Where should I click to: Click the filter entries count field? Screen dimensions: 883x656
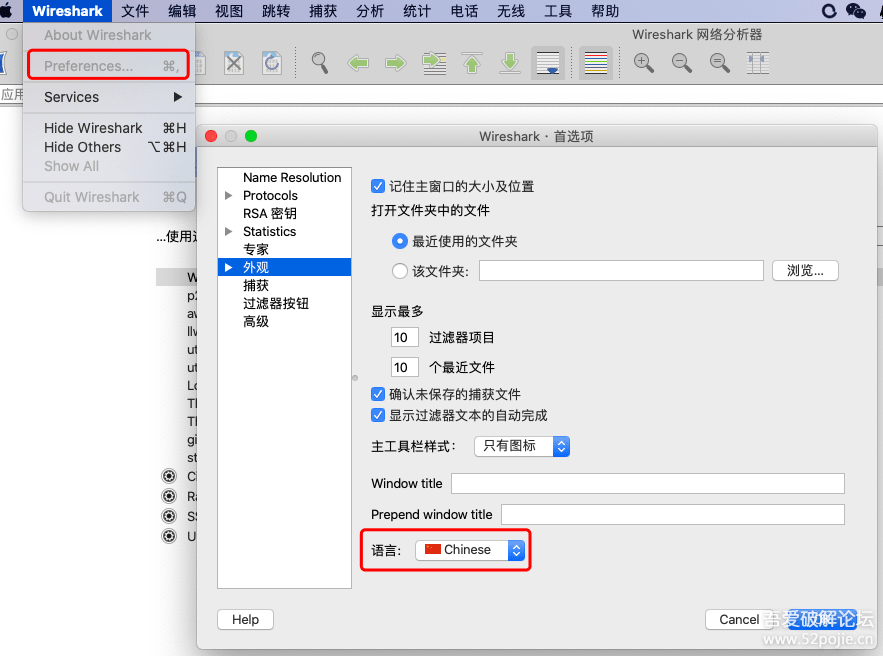pyautogui.click(x=404, y=337)
